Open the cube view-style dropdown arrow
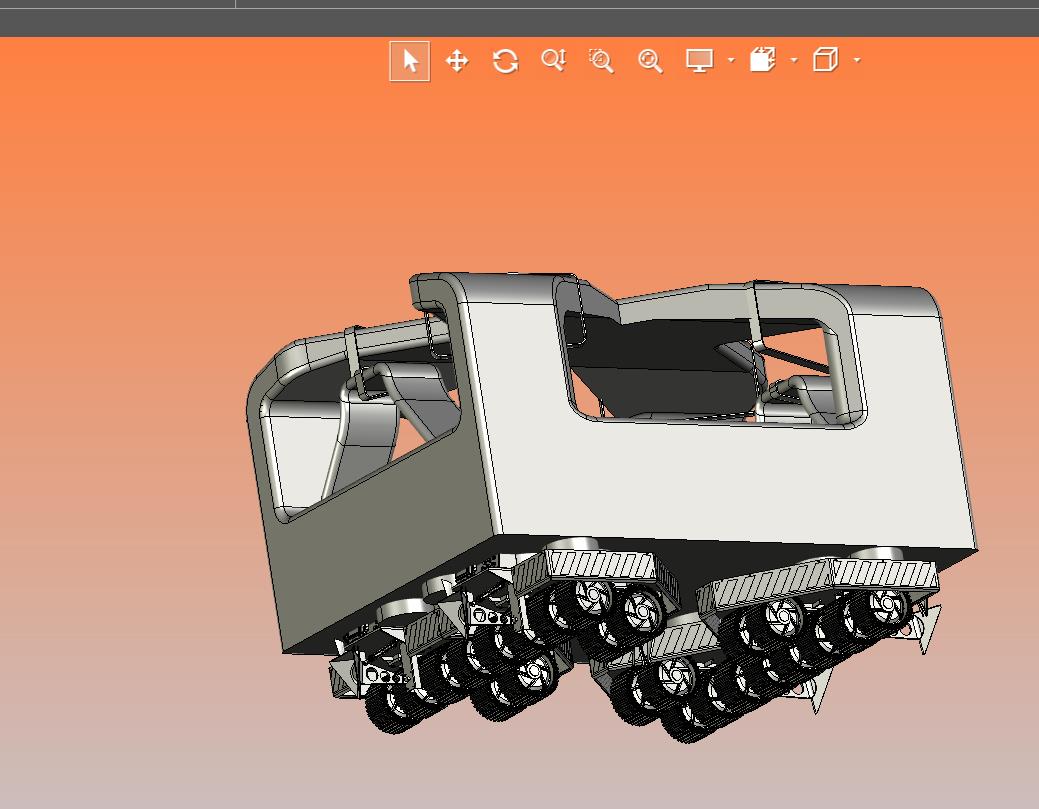 [857, 60]
